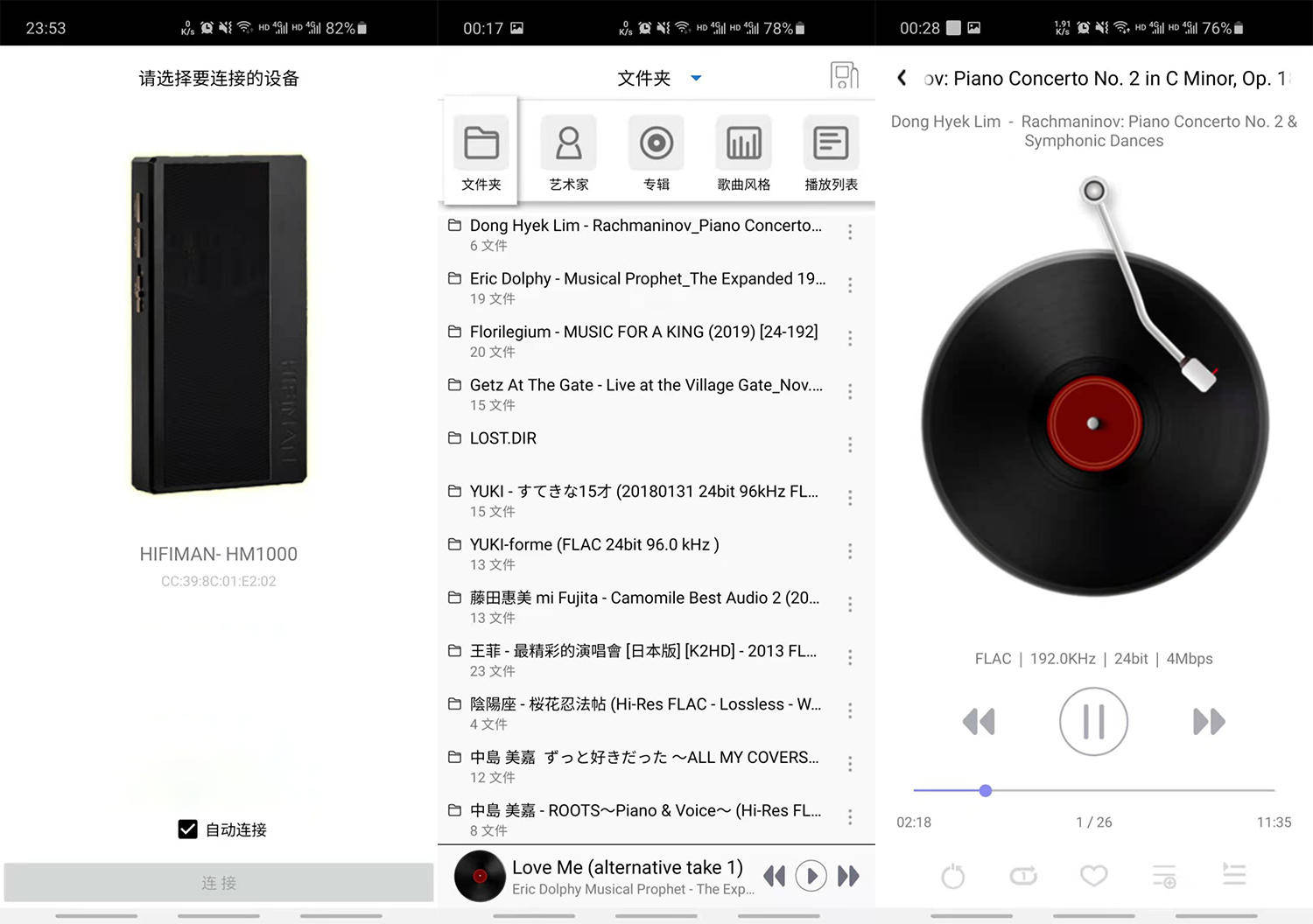Open more options for LOST.DIR folder
Screen dimensions: 1313x924
point(850,444)
